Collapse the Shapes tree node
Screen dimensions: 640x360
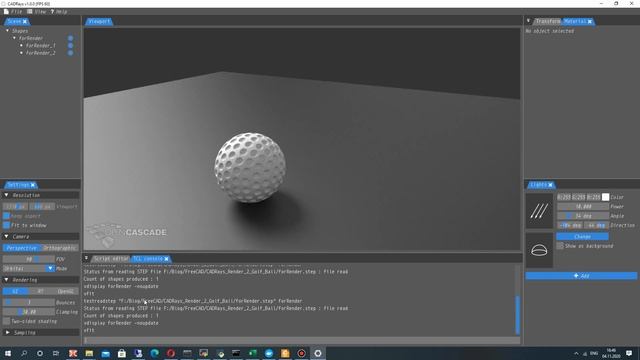pos(7,31)
